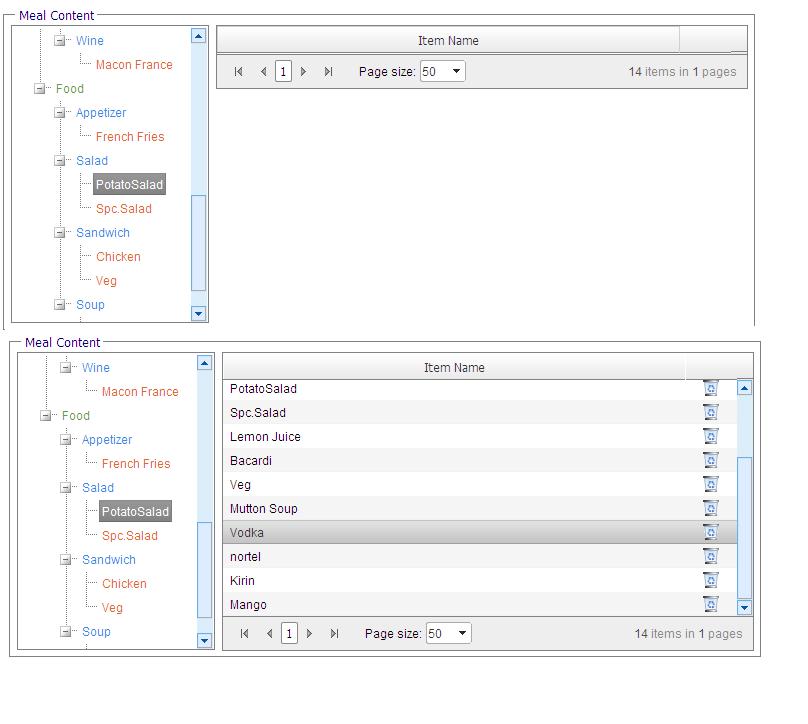Select the Mango grid row
Screen dimensions: 808x724
tap(480, 604)
